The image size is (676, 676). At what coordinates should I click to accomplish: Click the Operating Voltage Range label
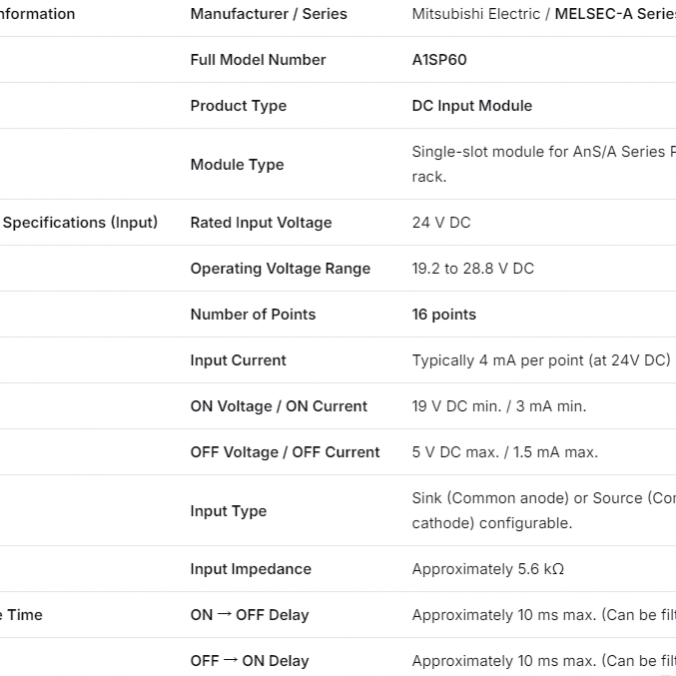click(280, 269)
